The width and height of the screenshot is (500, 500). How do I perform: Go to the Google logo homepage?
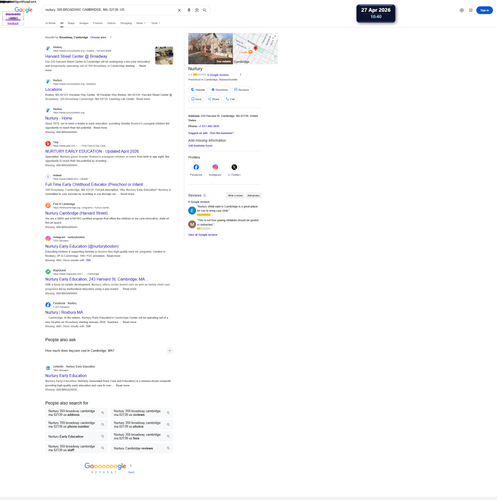23,10
